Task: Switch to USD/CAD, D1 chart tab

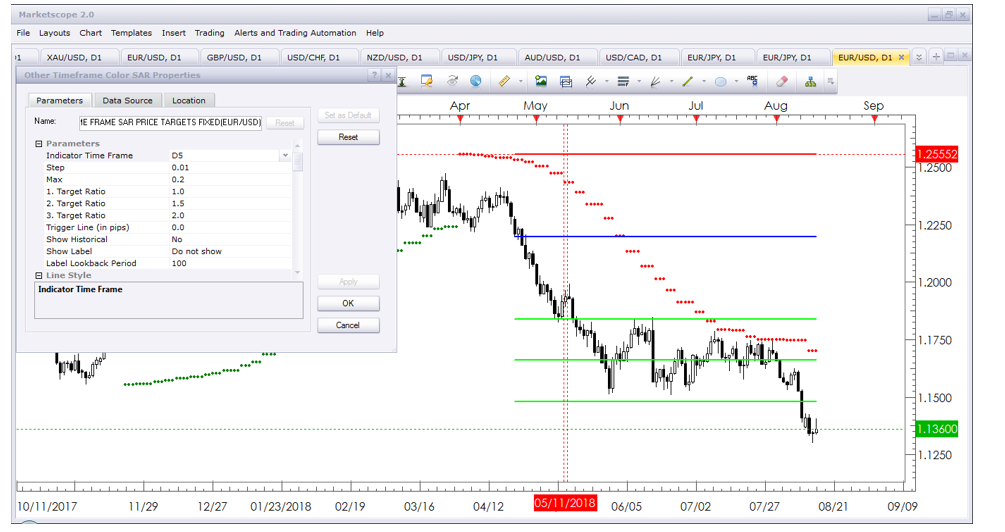Action: point(633,57)
